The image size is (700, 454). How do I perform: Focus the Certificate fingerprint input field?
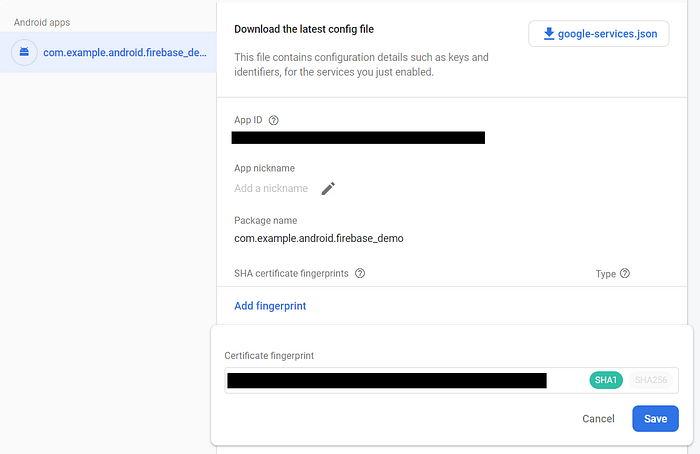(x=451, y=380)
